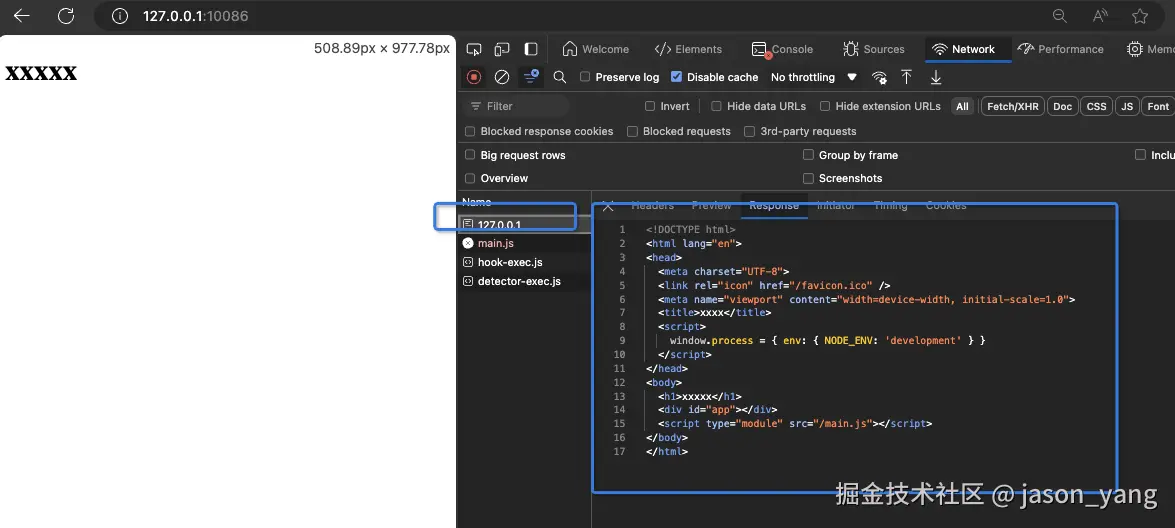Open the Response details tab
The image size is (1175, 528).
pyautogui.click(x=774, y=205)
